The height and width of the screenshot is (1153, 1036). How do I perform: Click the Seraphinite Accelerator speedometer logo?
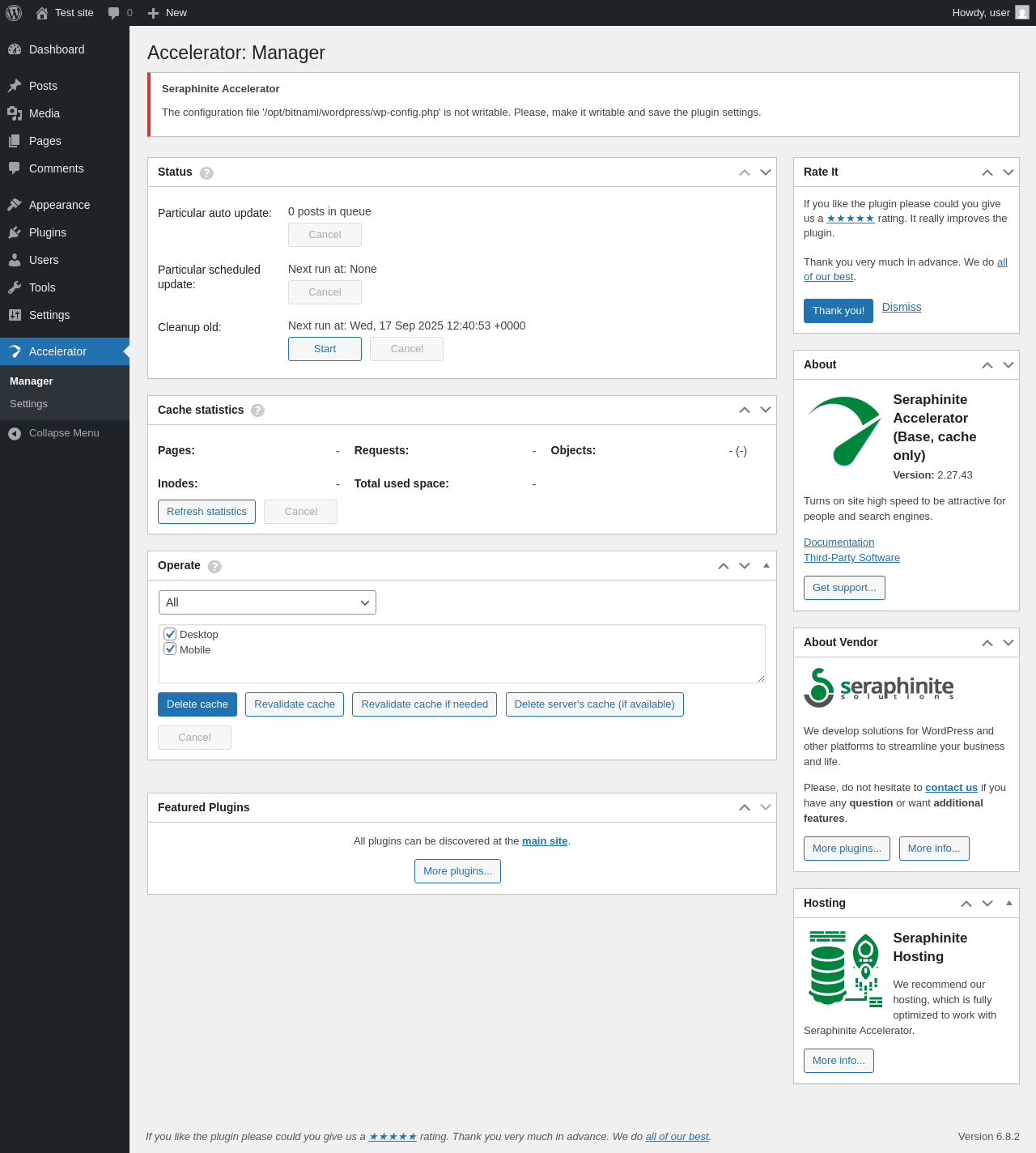click(x=844, y=431)
